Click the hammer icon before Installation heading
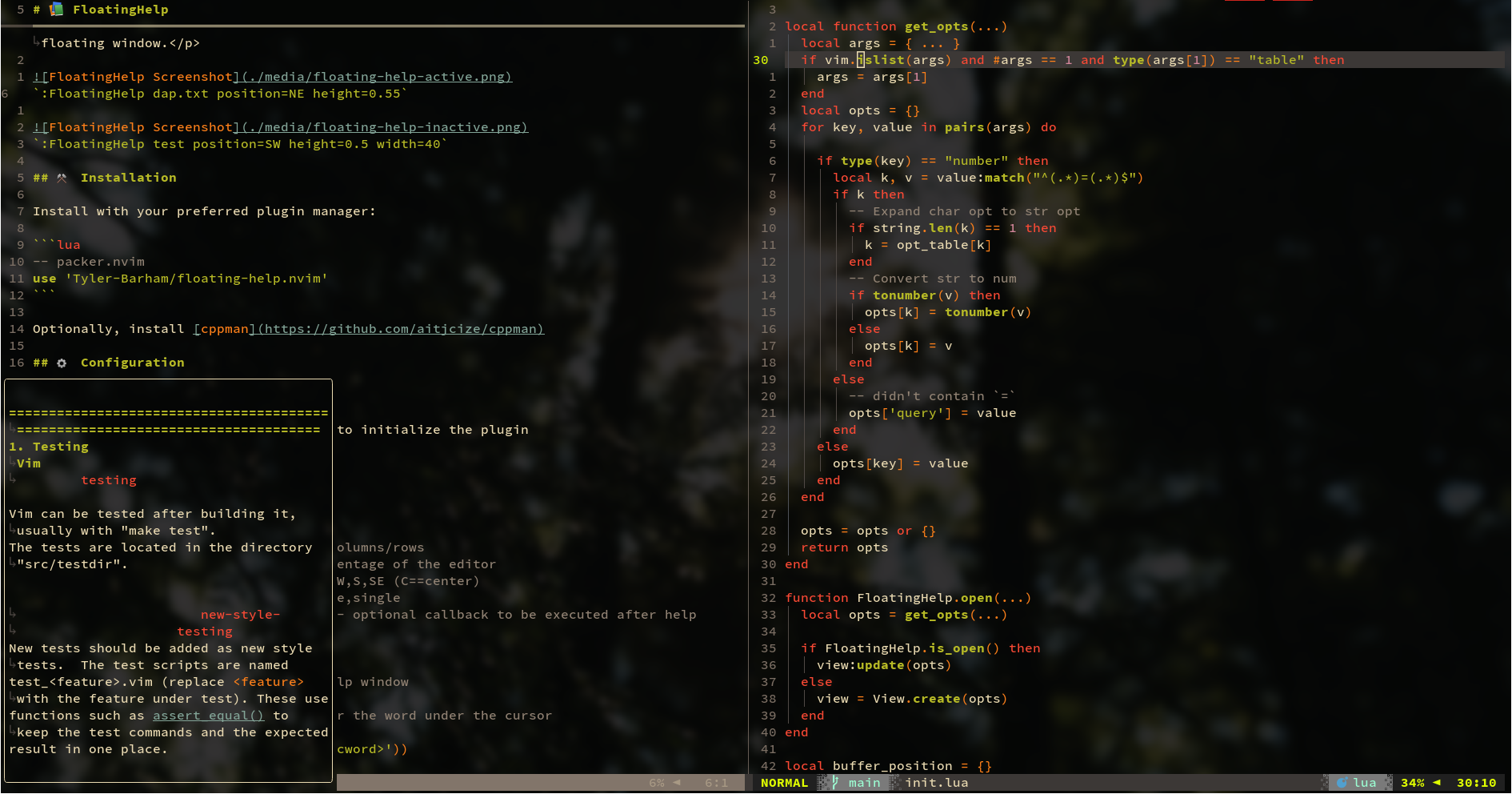The width and height of the screenshot is (1512, 794). (62, 178)
